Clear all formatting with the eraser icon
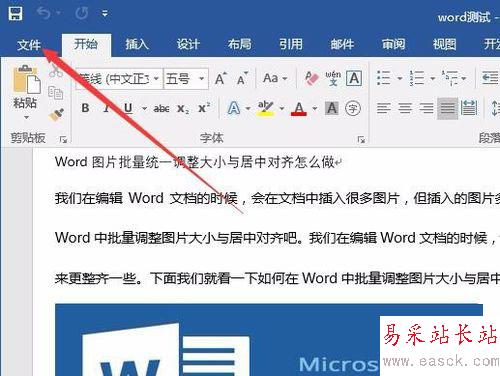 coord(312,78)
